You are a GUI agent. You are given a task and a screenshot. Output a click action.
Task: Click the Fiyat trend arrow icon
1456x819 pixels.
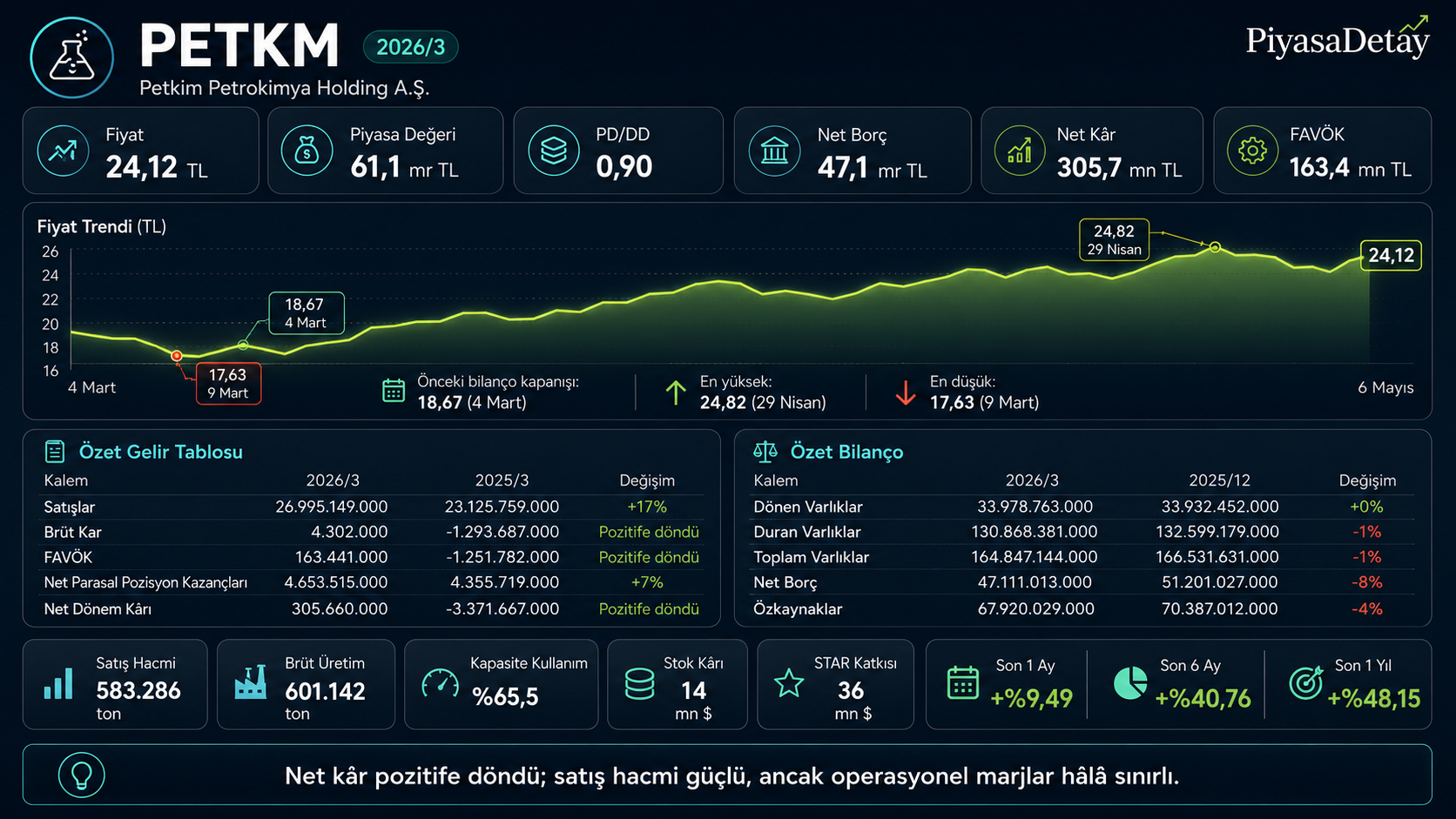pyautogui.click(x=63, y=151)
